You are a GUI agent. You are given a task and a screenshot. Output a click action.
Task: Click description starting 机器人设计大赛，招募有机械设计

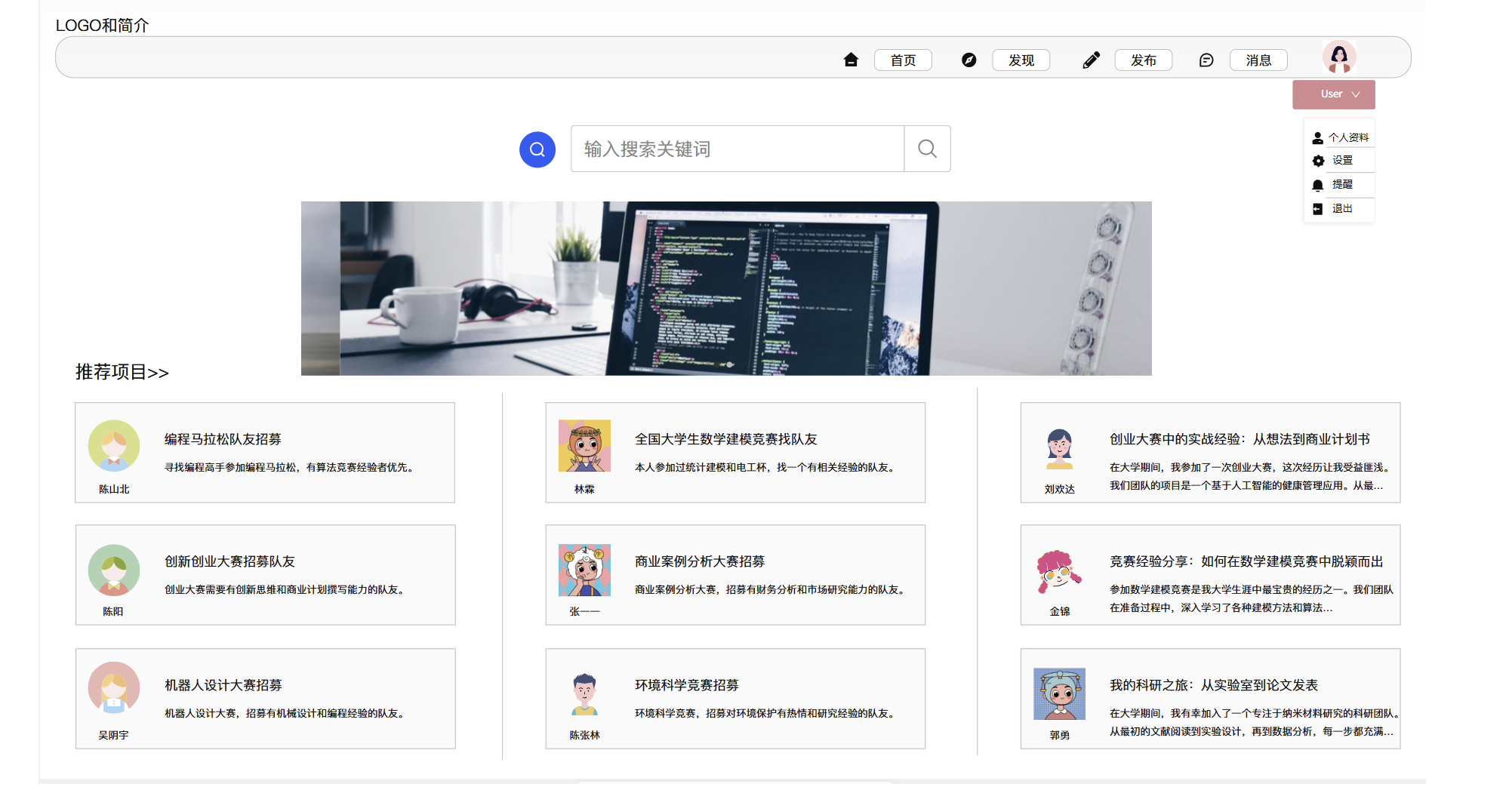(286, 714)
